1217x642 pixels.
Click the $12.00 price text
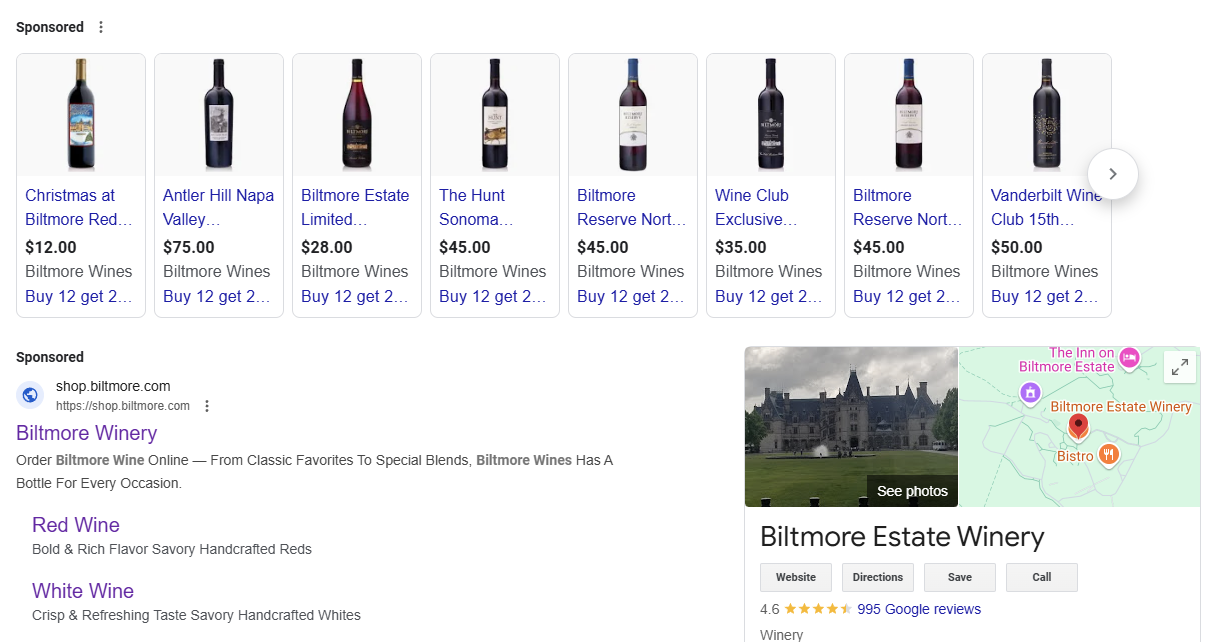[51, 247]
